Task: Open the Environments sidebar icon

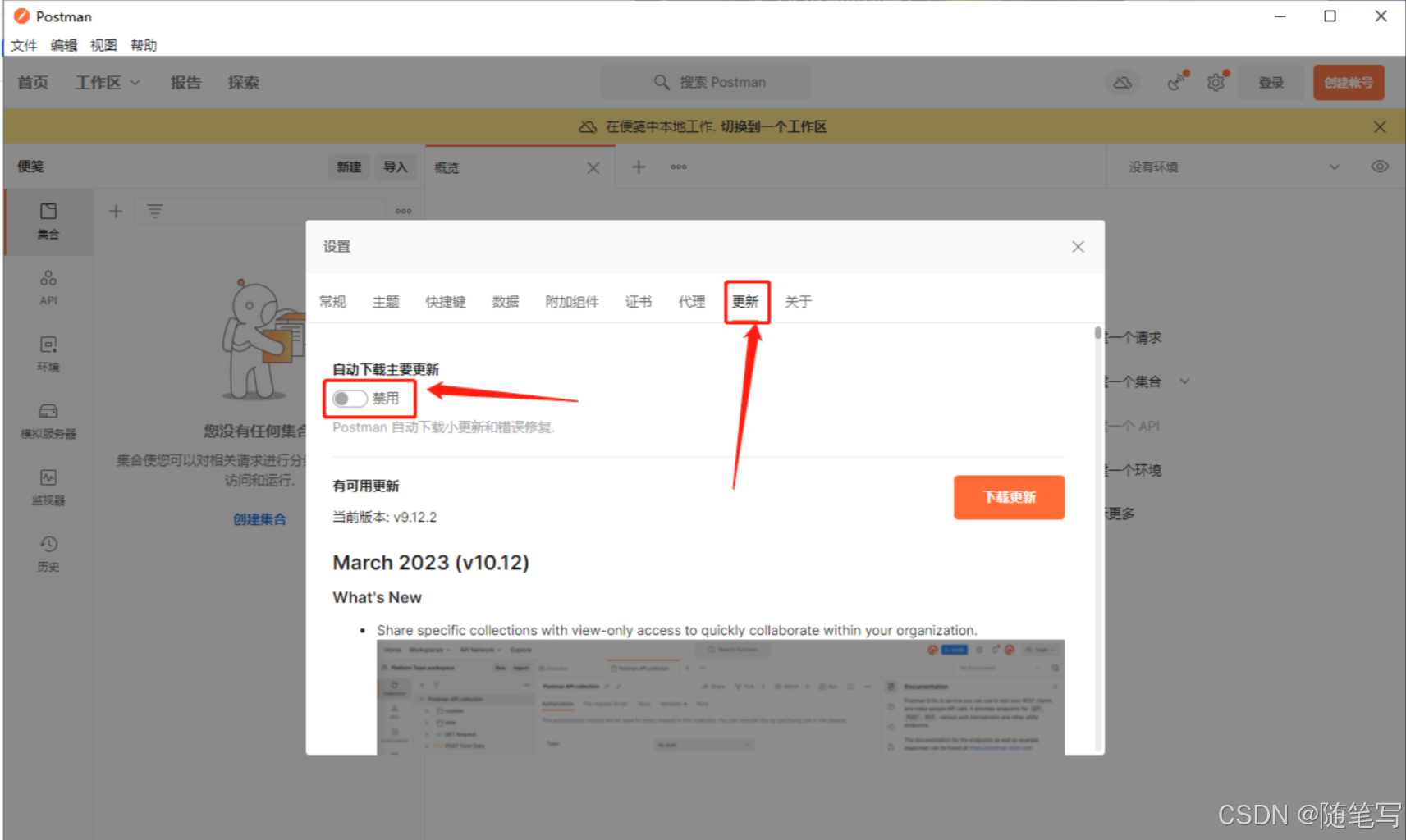Action: [x=48, y=354]
